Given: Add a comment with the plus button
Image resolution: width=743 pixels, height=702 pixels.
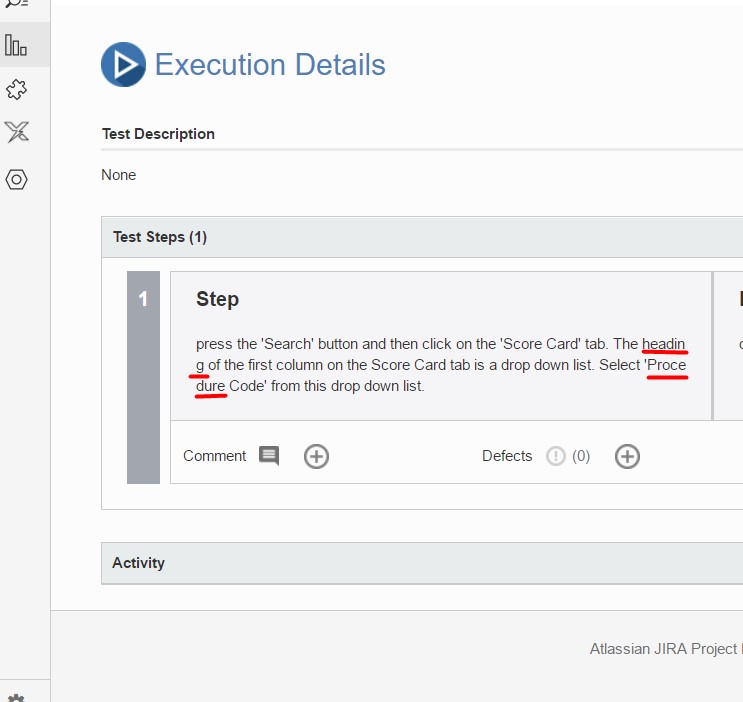Looking at the screenshot, I should pyautogui.click(x=316, y=456).
